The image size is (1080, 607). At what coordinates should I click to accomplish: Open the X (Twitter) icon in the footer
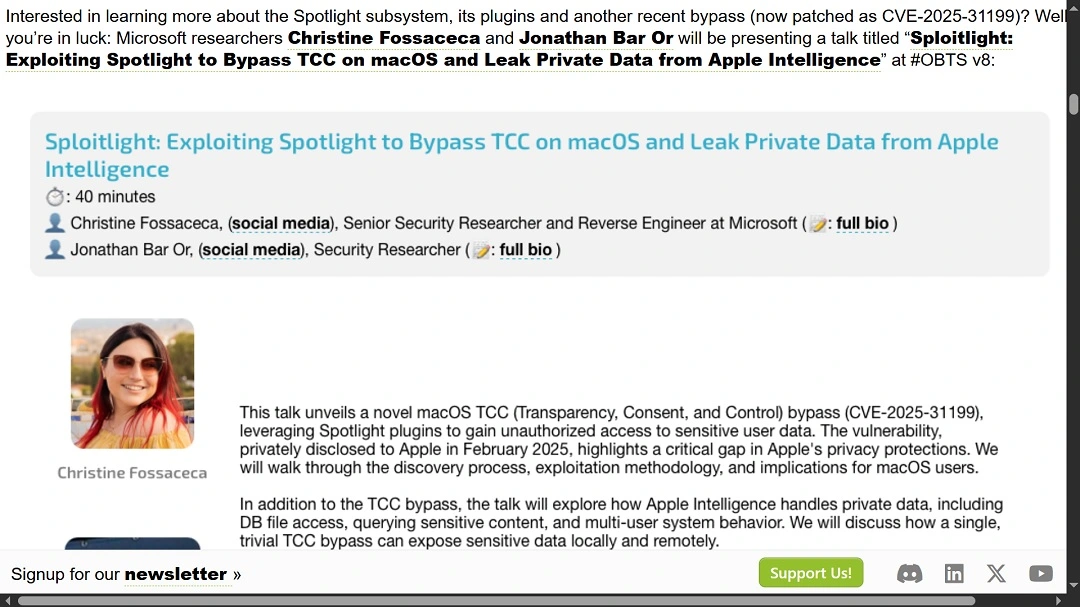(996, 573)
